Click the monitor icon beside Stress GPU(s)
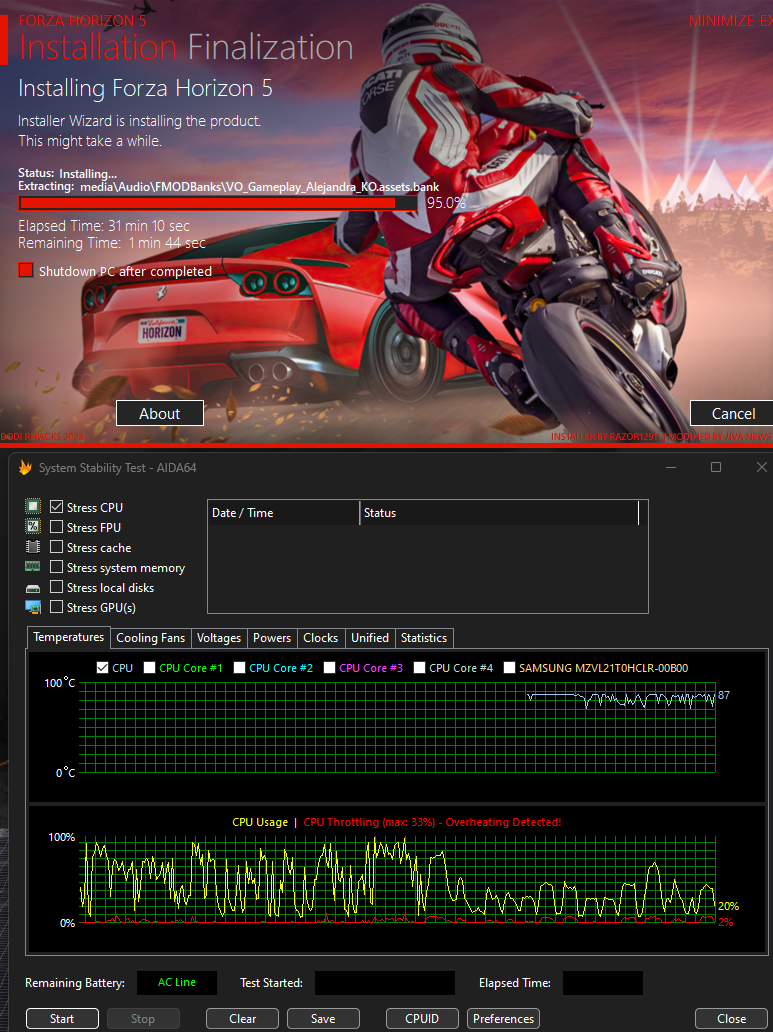This screenshot has height=1032, width=773. 33,607
